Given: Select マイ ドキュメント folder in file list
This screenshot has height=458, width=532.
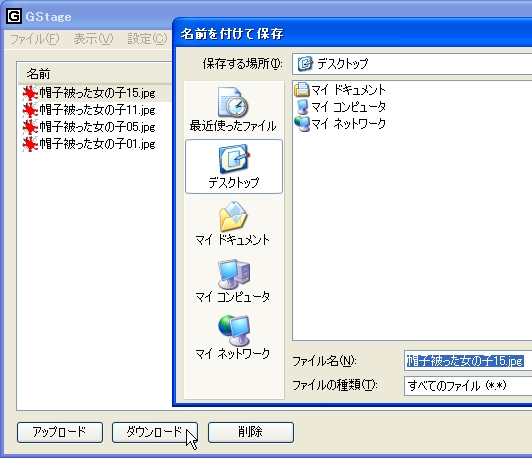Looking at the screenshot, I should (340, 90).
